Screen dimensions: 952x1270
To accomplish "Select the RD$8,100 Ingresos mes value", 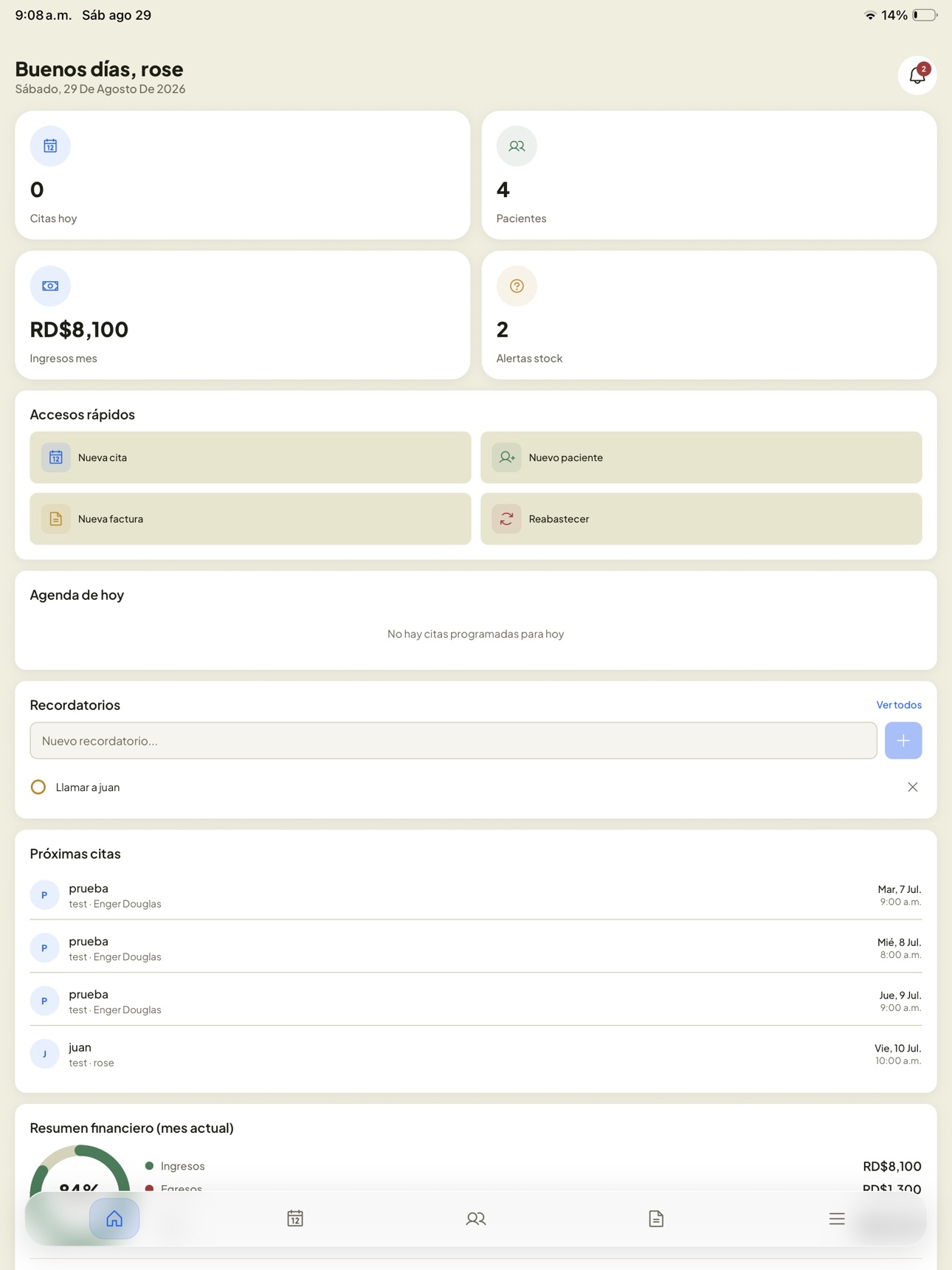I will (79, 329).
